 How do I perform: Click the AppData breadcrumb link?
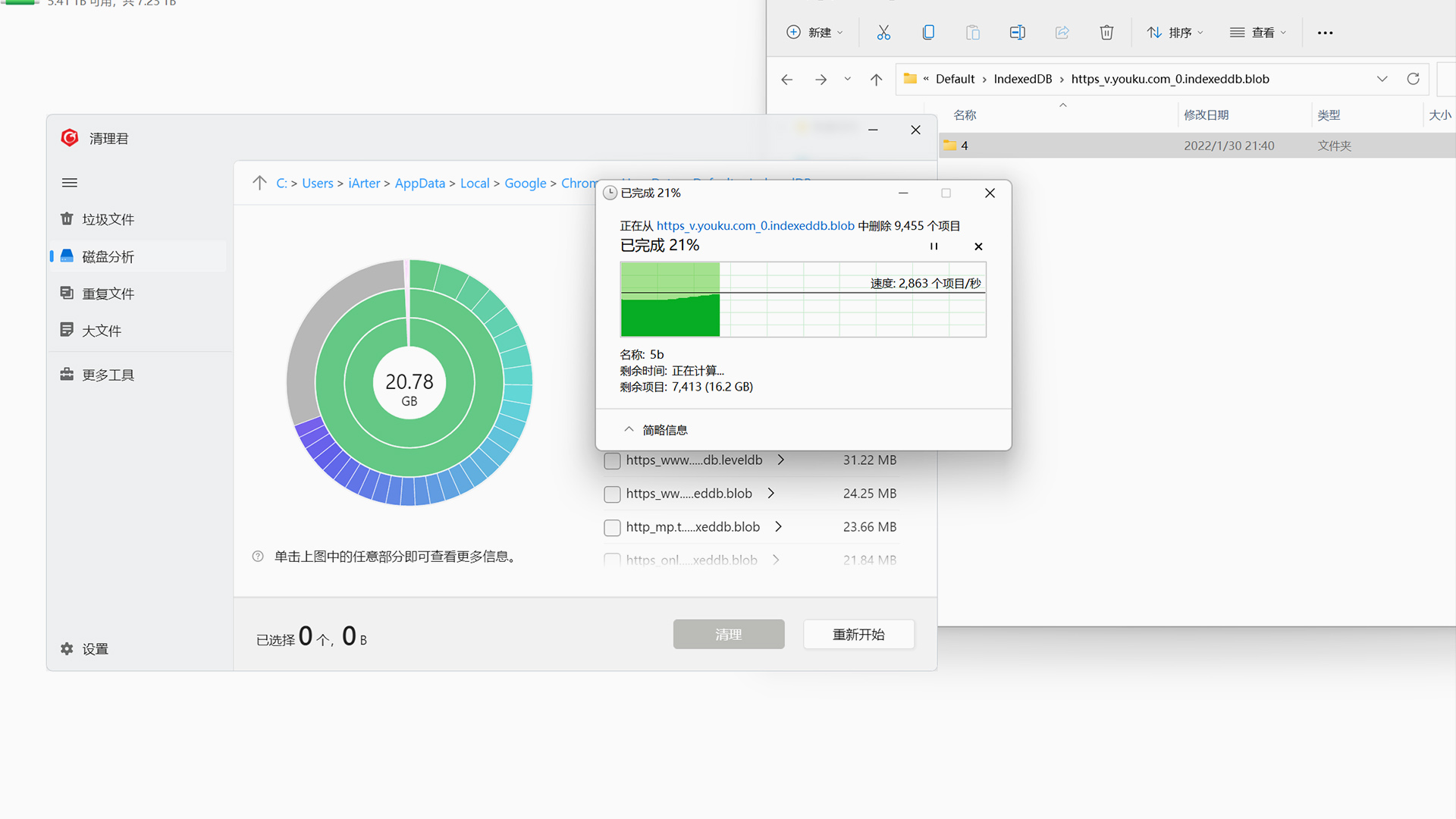pos(419,184)
